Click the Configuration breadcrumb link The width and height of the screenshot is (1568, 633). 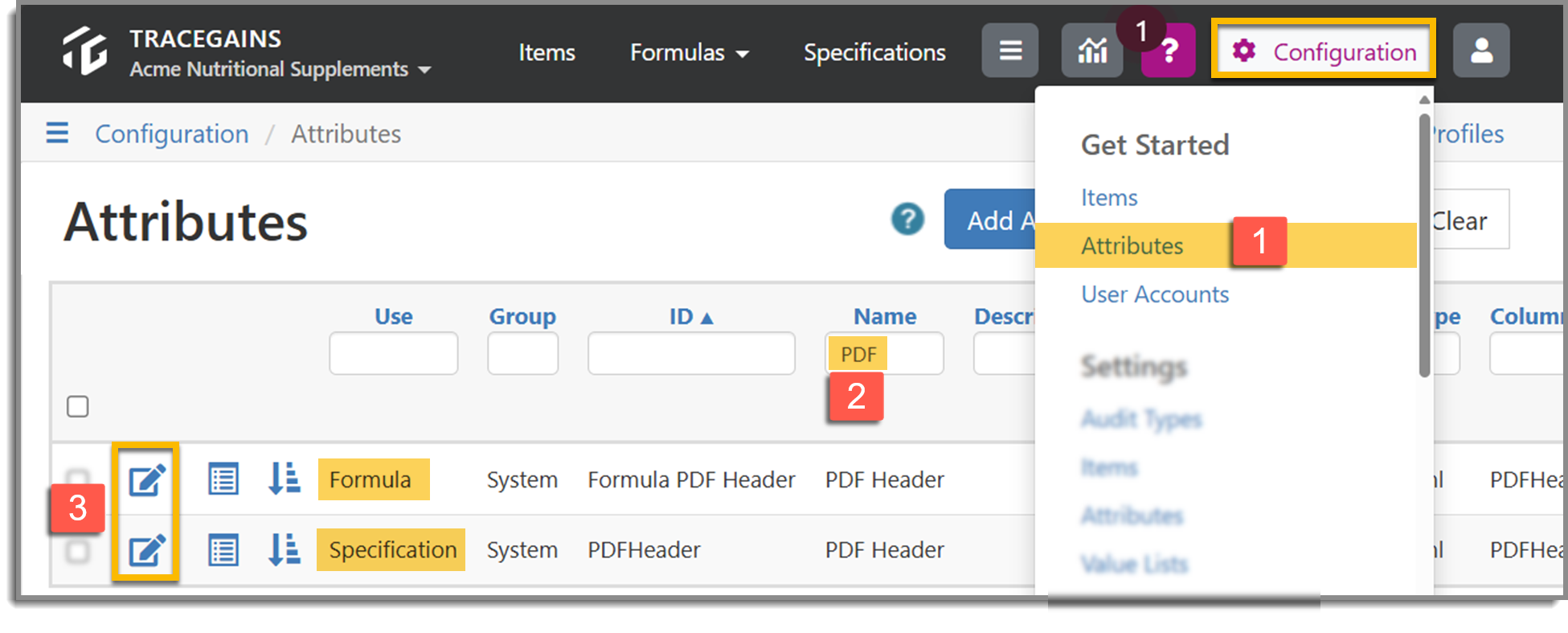tap(172, 134)
